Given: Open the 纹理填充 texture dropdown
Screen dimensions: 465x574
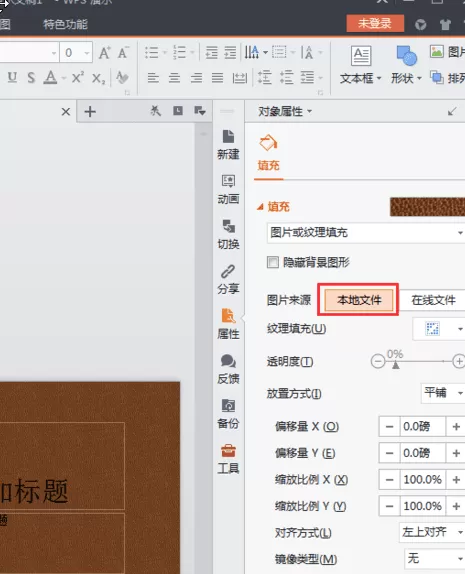Looking at the screenshot, I should pyautogui.click(x=439, y=329).
